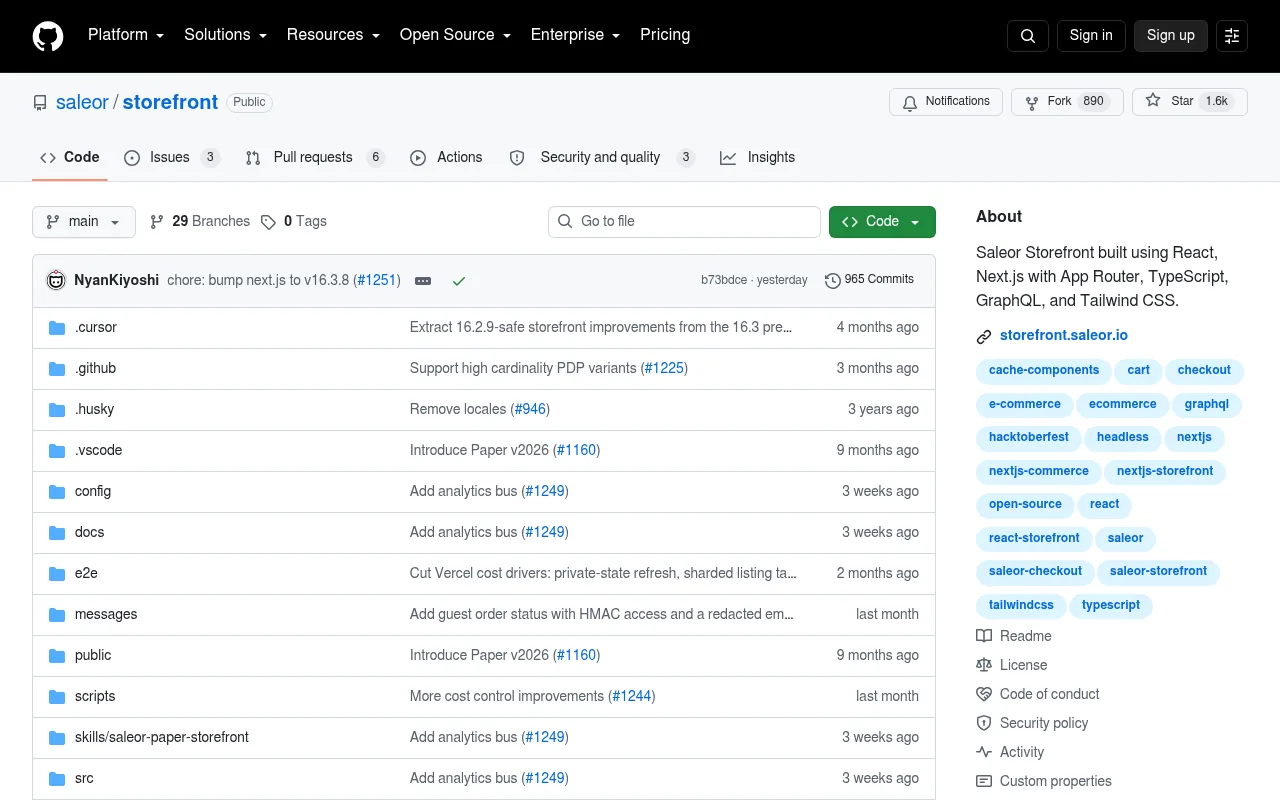This screenshot has height=800, width=1280.
Task: Click the green commit status checkmark
Action: pos(459,281)
